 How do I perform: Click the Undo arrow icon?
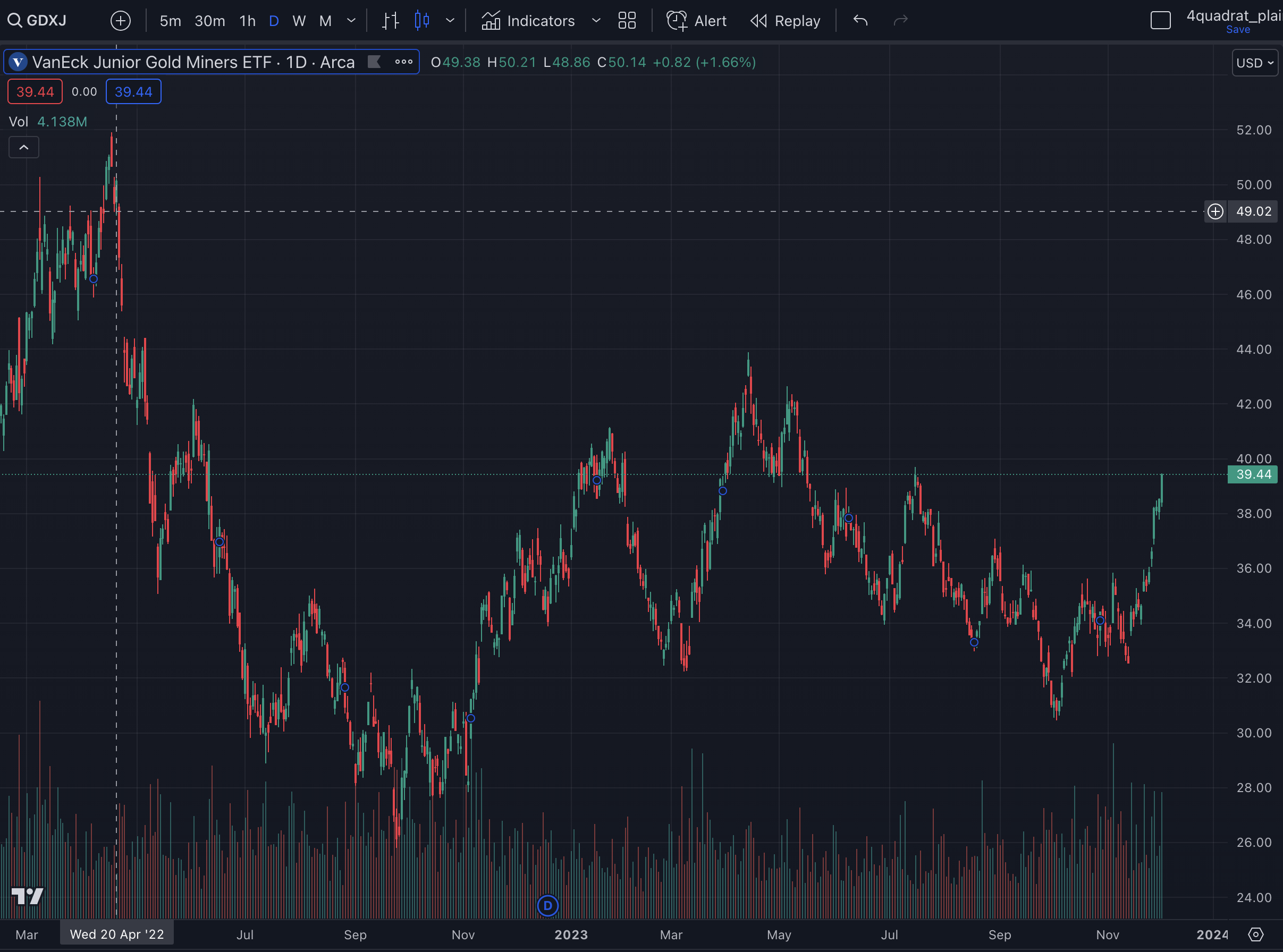point(860,21)
